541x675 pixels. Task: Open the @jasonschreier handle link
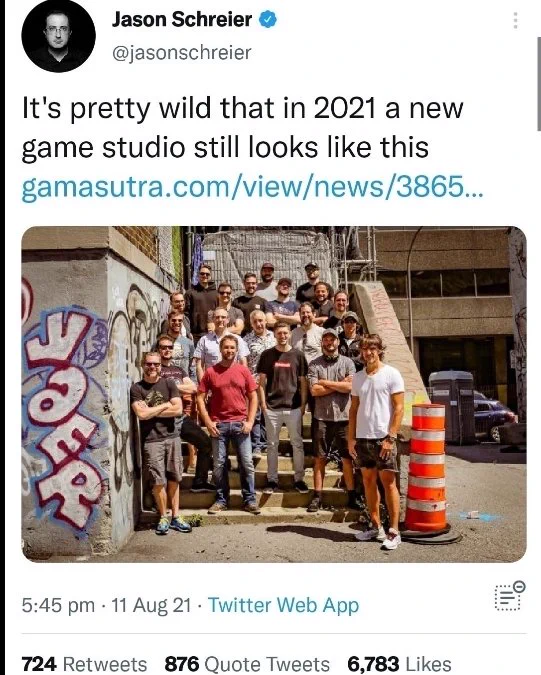[x=181, y=53]
